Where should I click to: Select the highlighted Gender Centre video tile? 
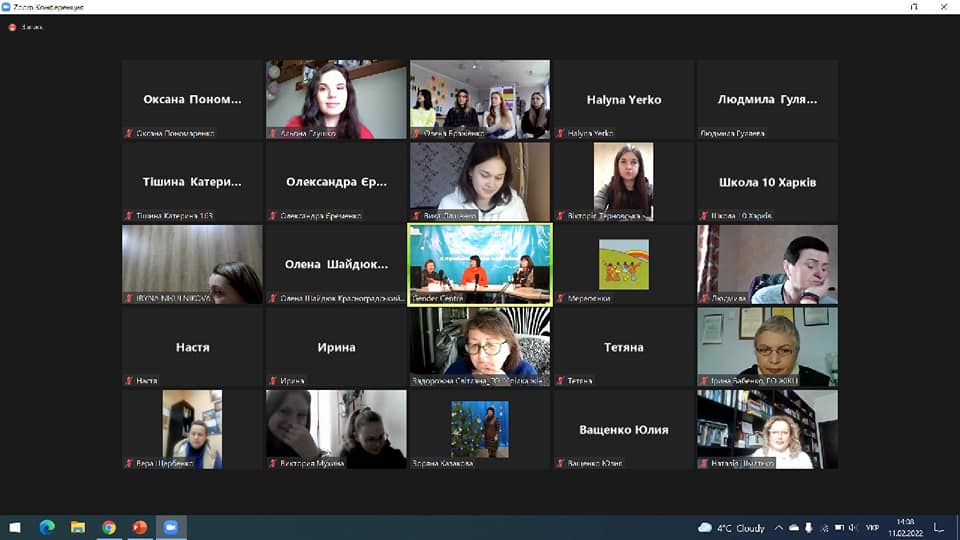click(x=480, y=264)
